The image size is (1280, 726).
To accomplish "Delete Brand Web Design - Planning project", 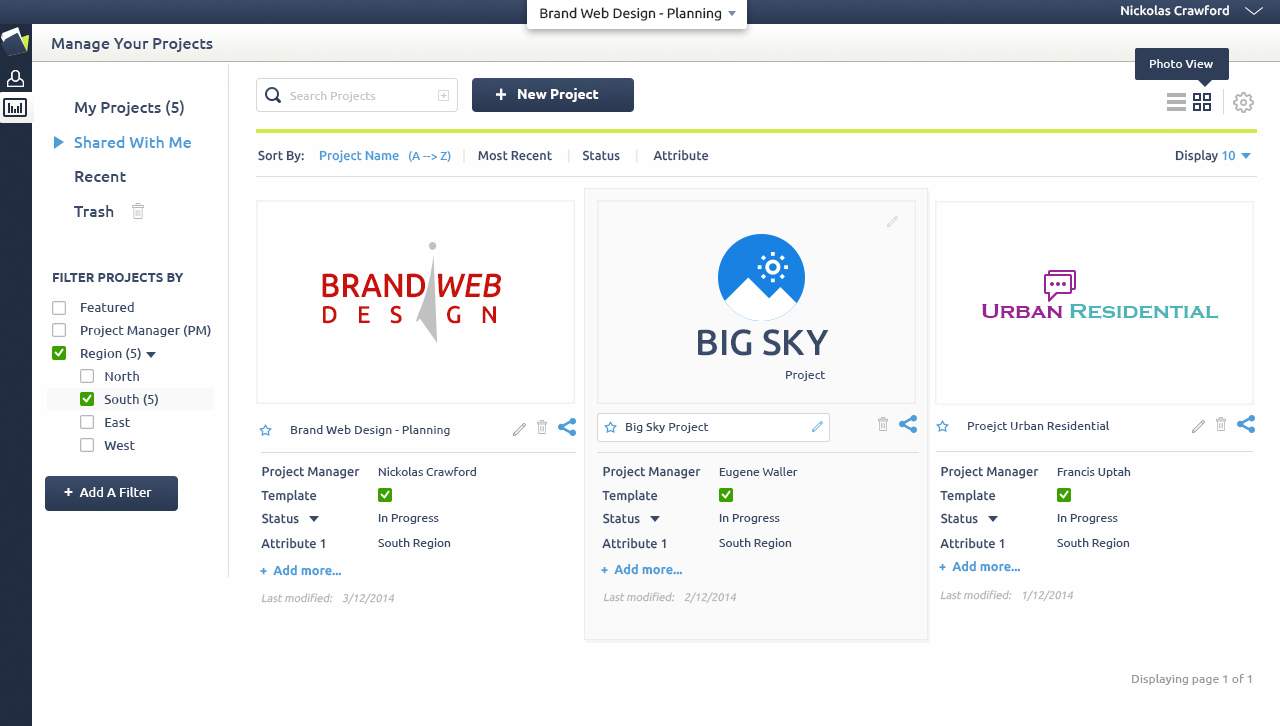I will [x=542, y=427].
